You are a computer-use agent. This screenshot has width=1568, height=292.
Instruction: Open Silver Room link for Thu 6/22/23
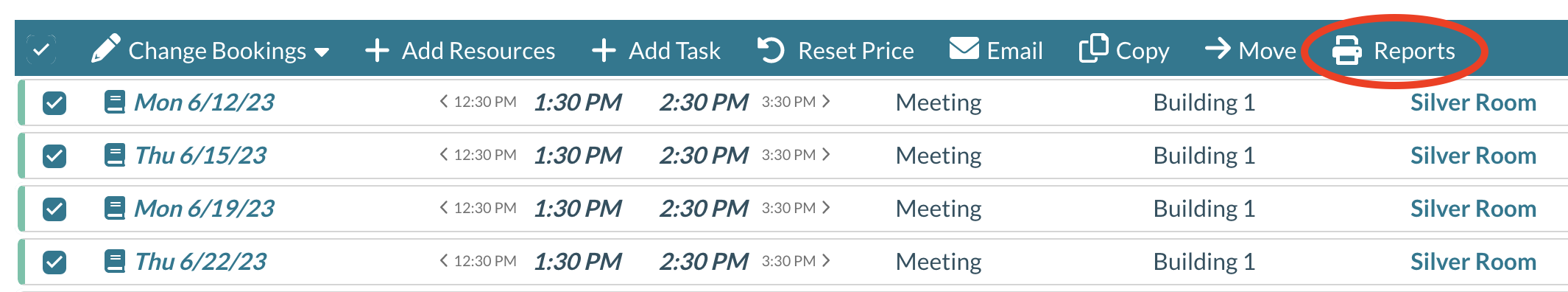1473,262
